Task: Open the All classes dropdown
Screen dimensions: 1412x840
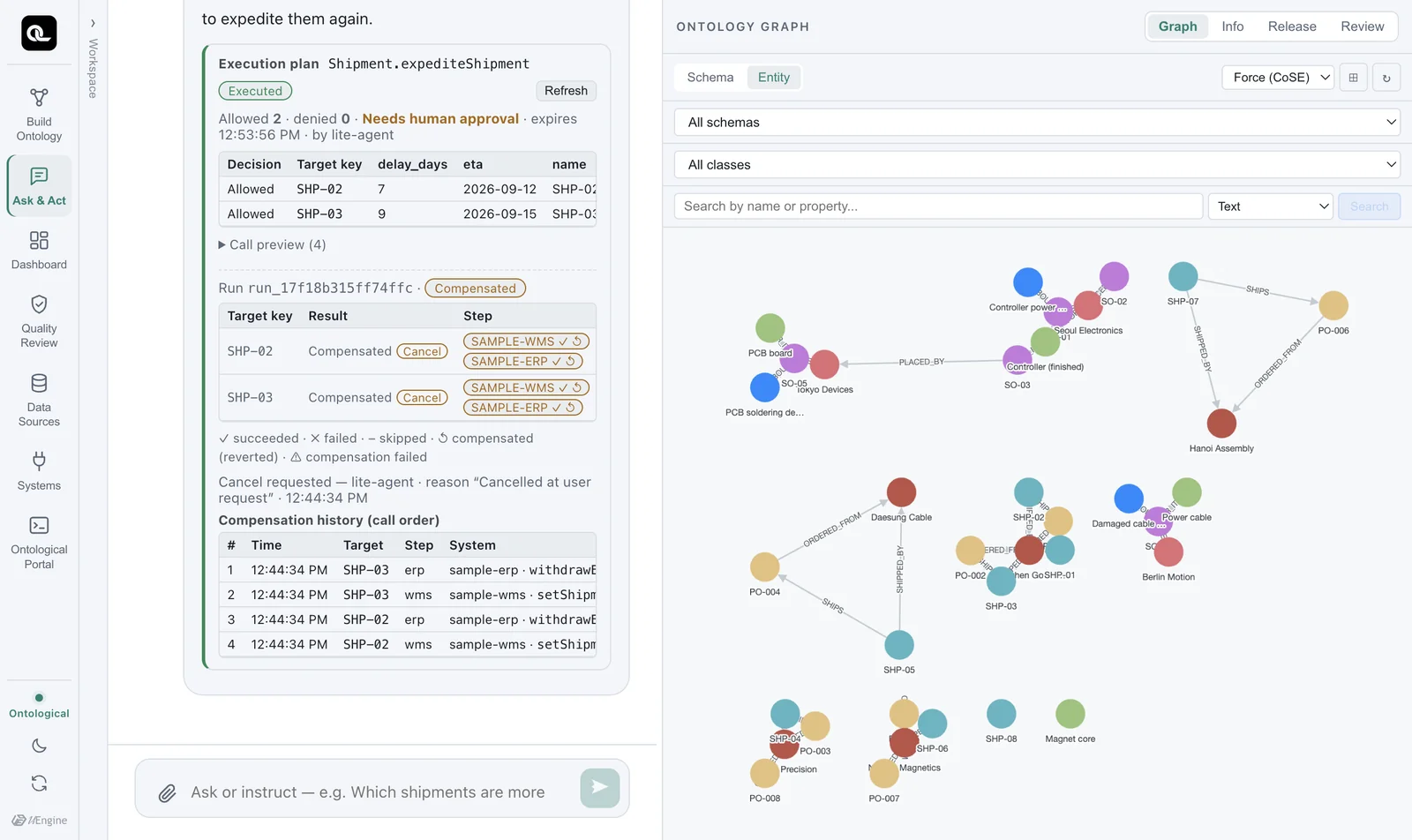Action: click(x=1037, y=165)
